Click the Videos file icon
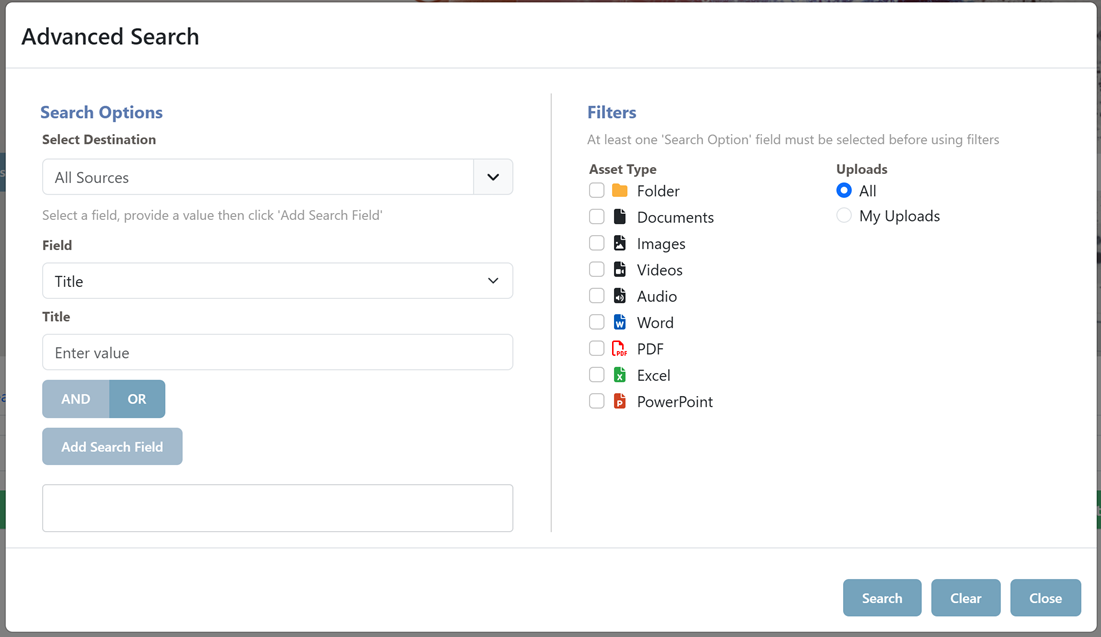1101x637 pixels. tap(619, 269)
